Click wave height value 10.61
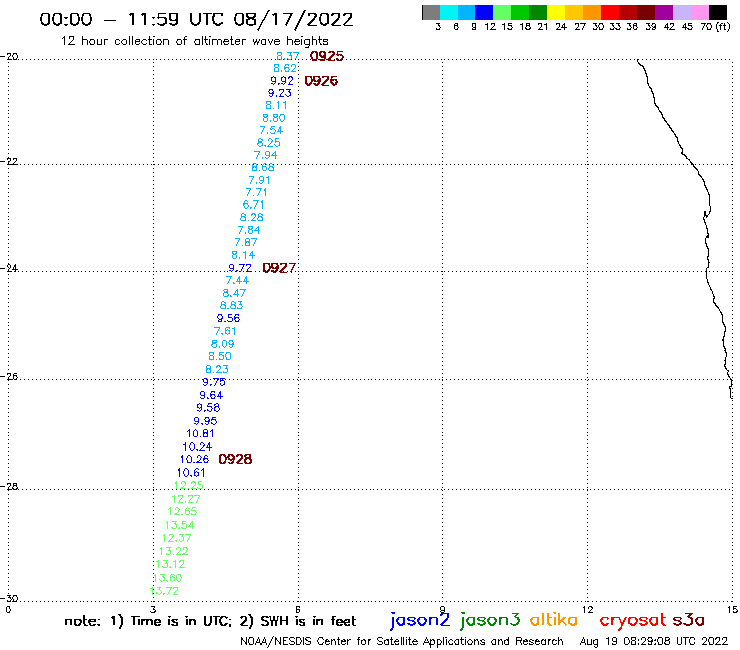The height and width of the screenshot is (650, 740). coord(191,473)
